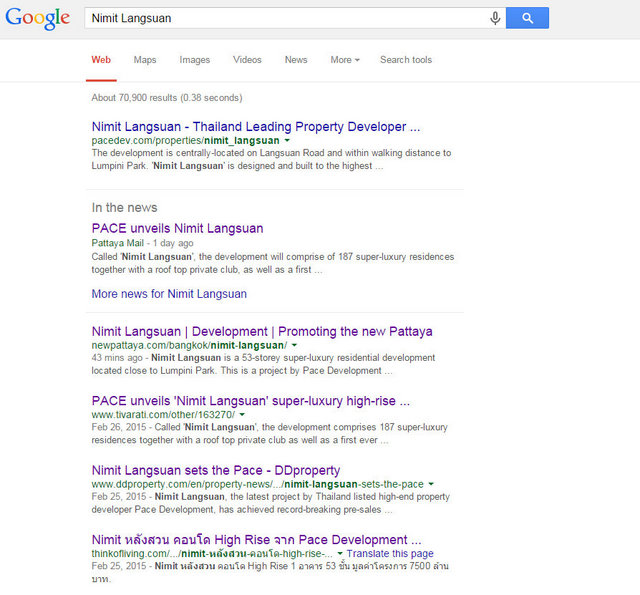The image size is (640, 595).
Task: Switch to the Maps tab
Action: (145, 60)
